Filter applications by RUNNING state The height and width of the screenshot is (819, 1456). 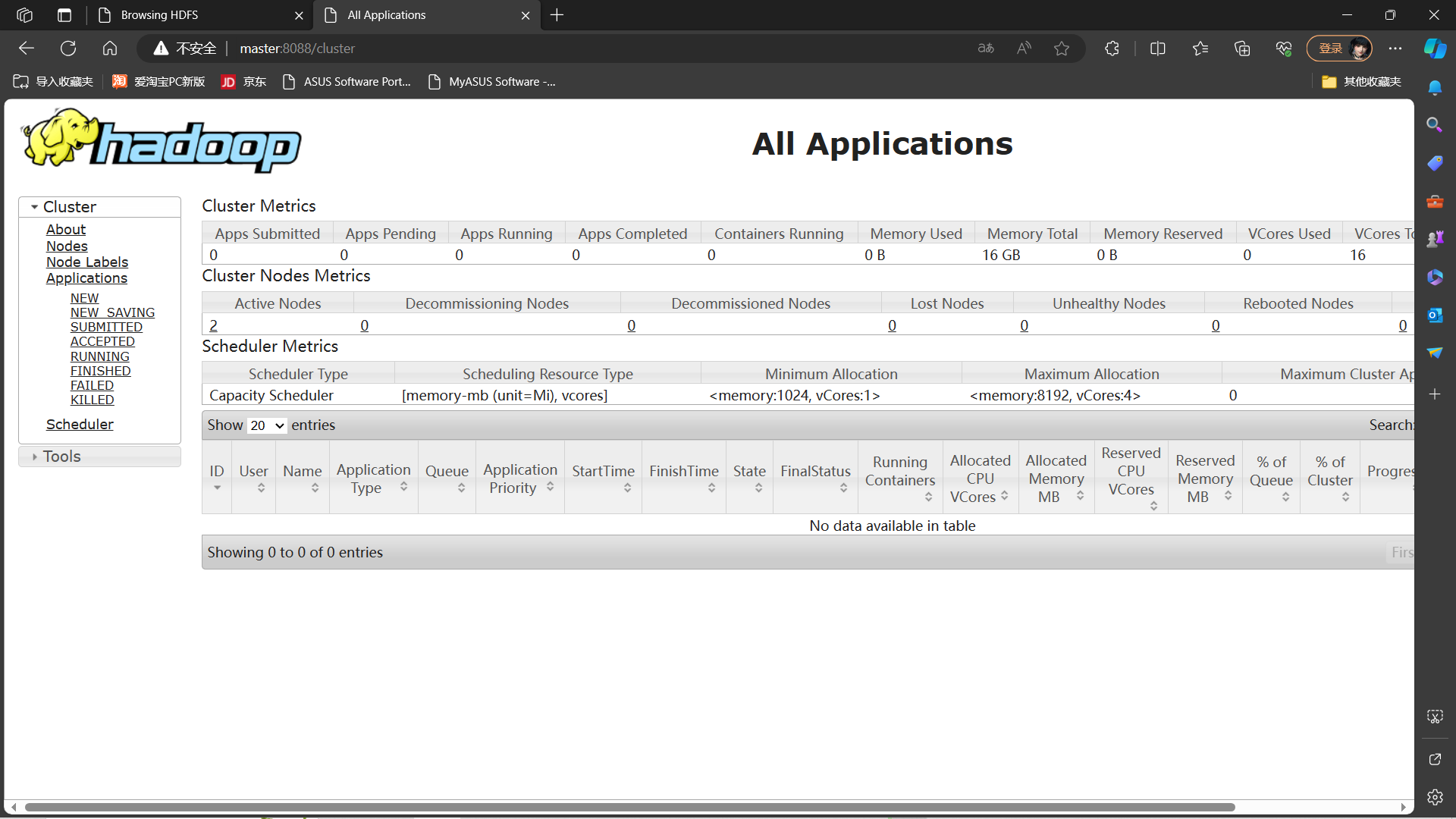click(x=99, y=356)
